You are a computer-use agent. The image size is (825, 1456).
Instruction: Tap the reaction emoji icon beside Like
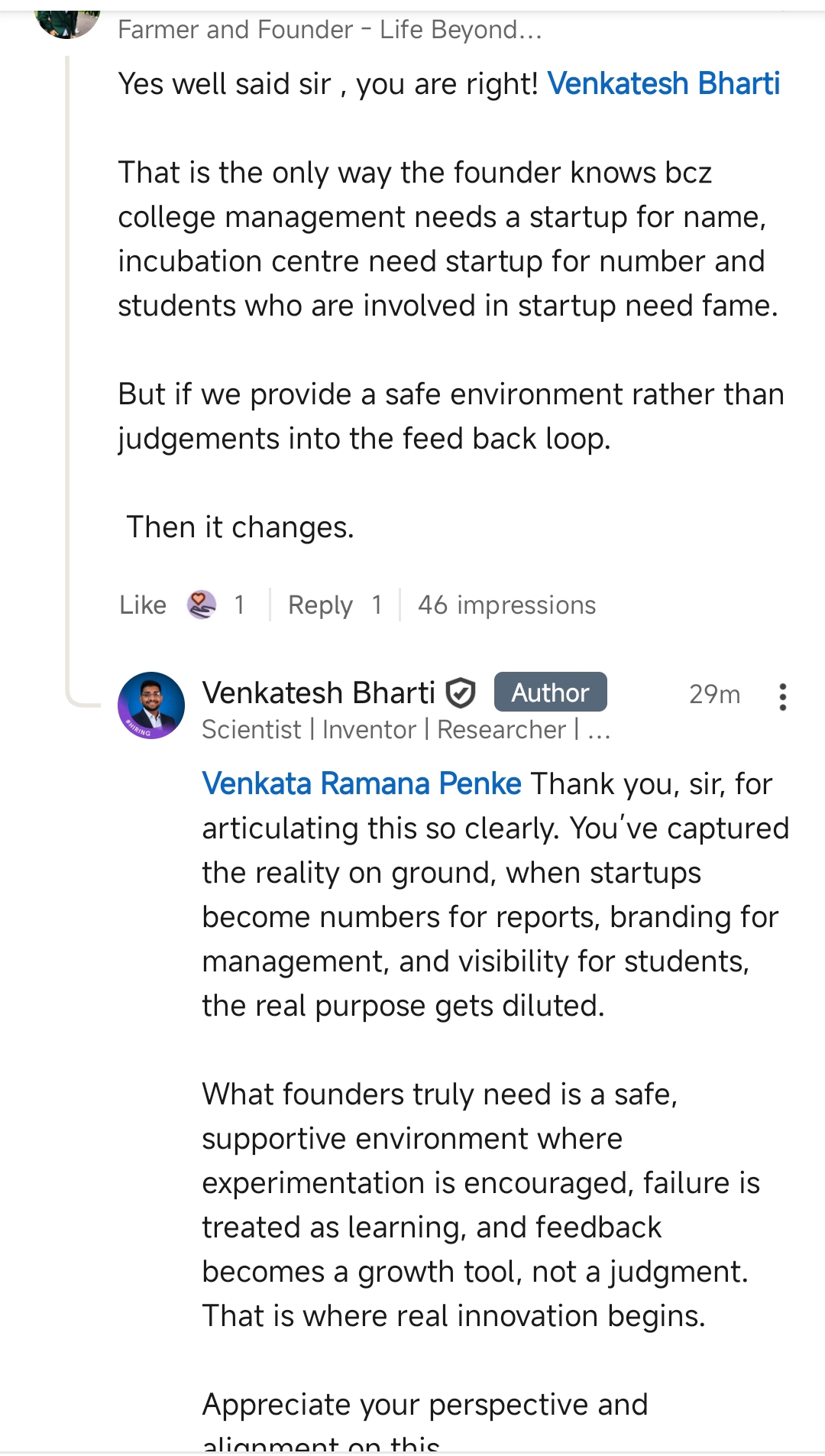[x=202, y=605]
